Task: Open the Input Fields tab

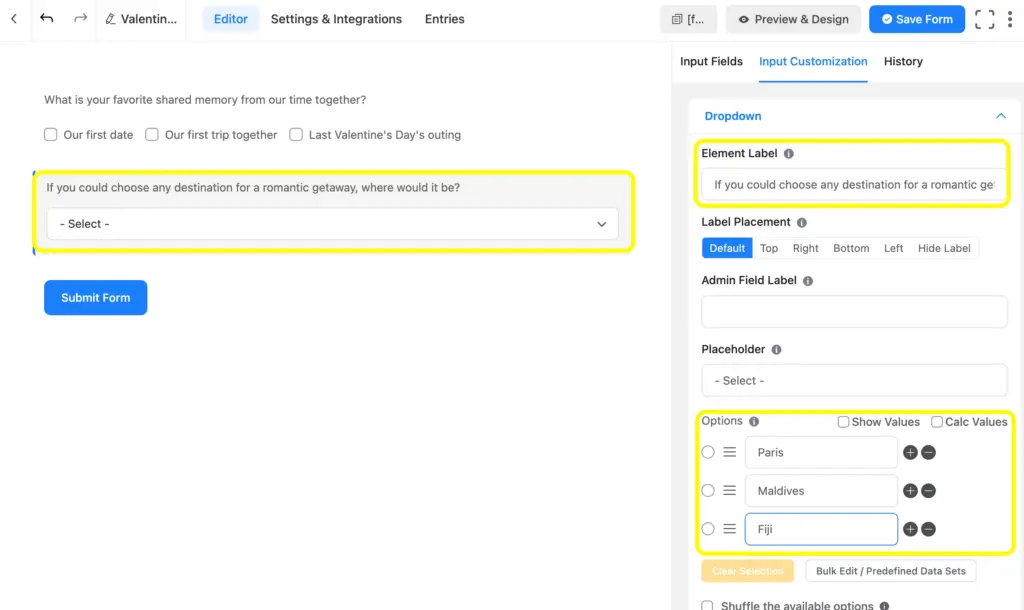Action: coord(711,61)
